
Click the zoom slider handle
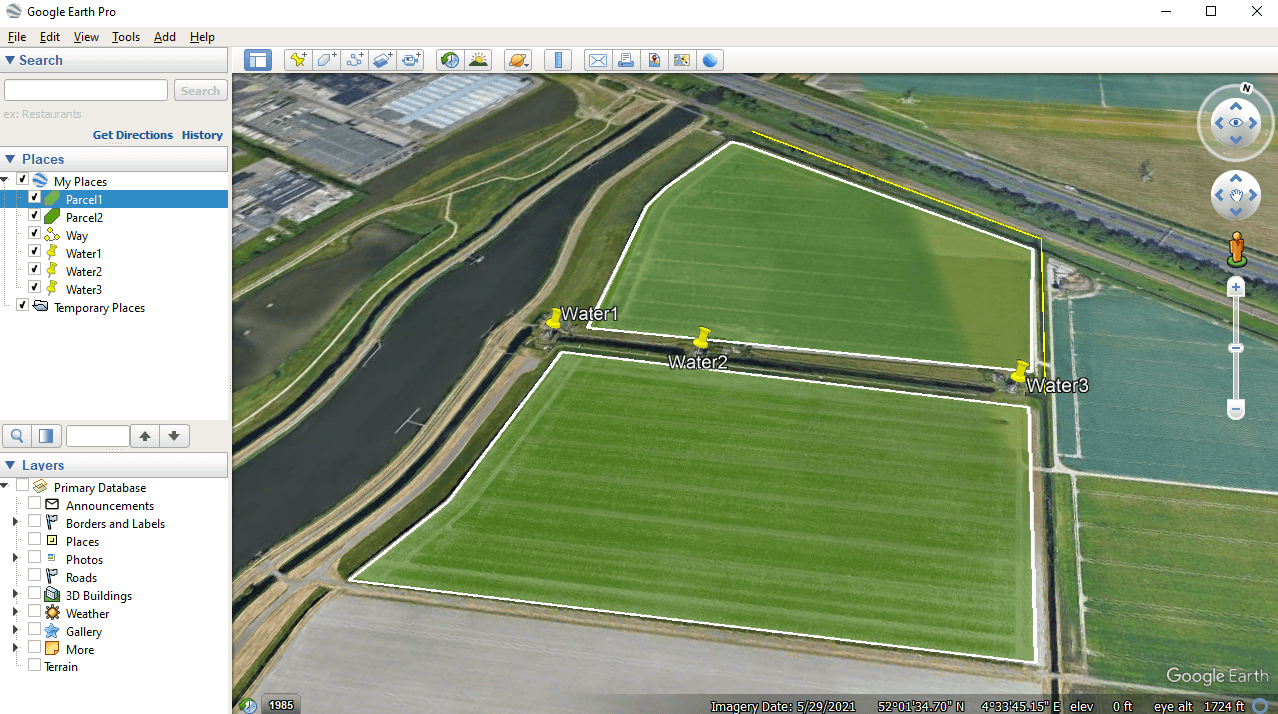[1236, 348]
